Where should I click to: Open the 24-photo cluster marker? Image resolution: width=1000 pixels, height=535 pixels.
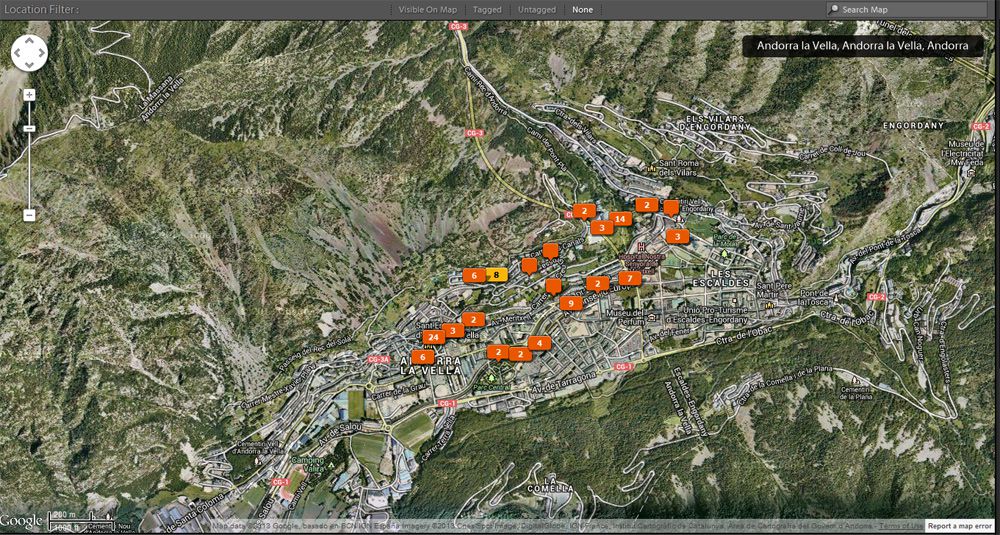[434, 337]
